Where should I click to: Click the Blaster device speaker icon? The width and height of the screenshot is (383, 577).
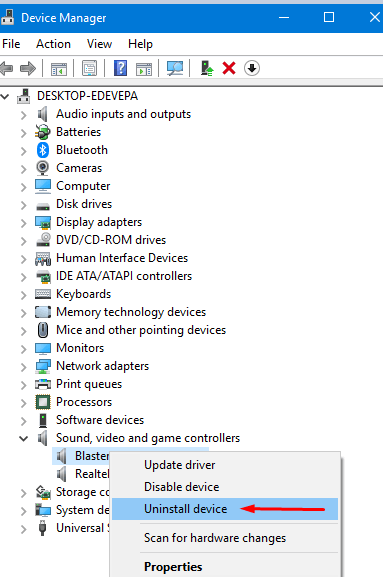[62, 456]
